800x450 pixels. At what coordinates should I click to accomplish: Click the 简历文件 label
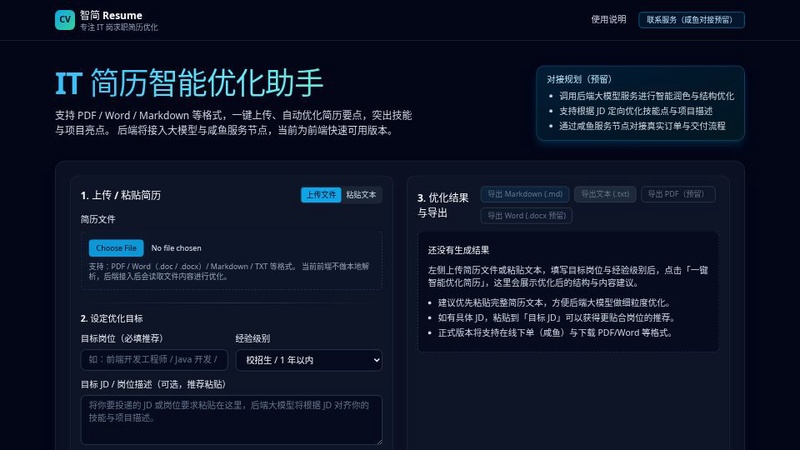(x=98, y=219)
